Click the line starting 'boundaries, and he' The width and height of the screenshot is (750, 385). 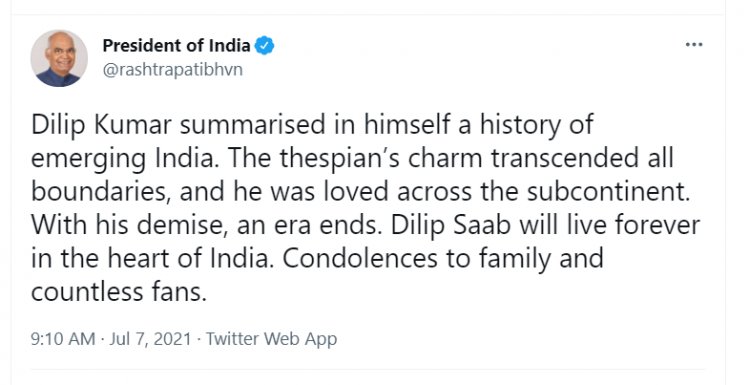[x=361, y=192]
